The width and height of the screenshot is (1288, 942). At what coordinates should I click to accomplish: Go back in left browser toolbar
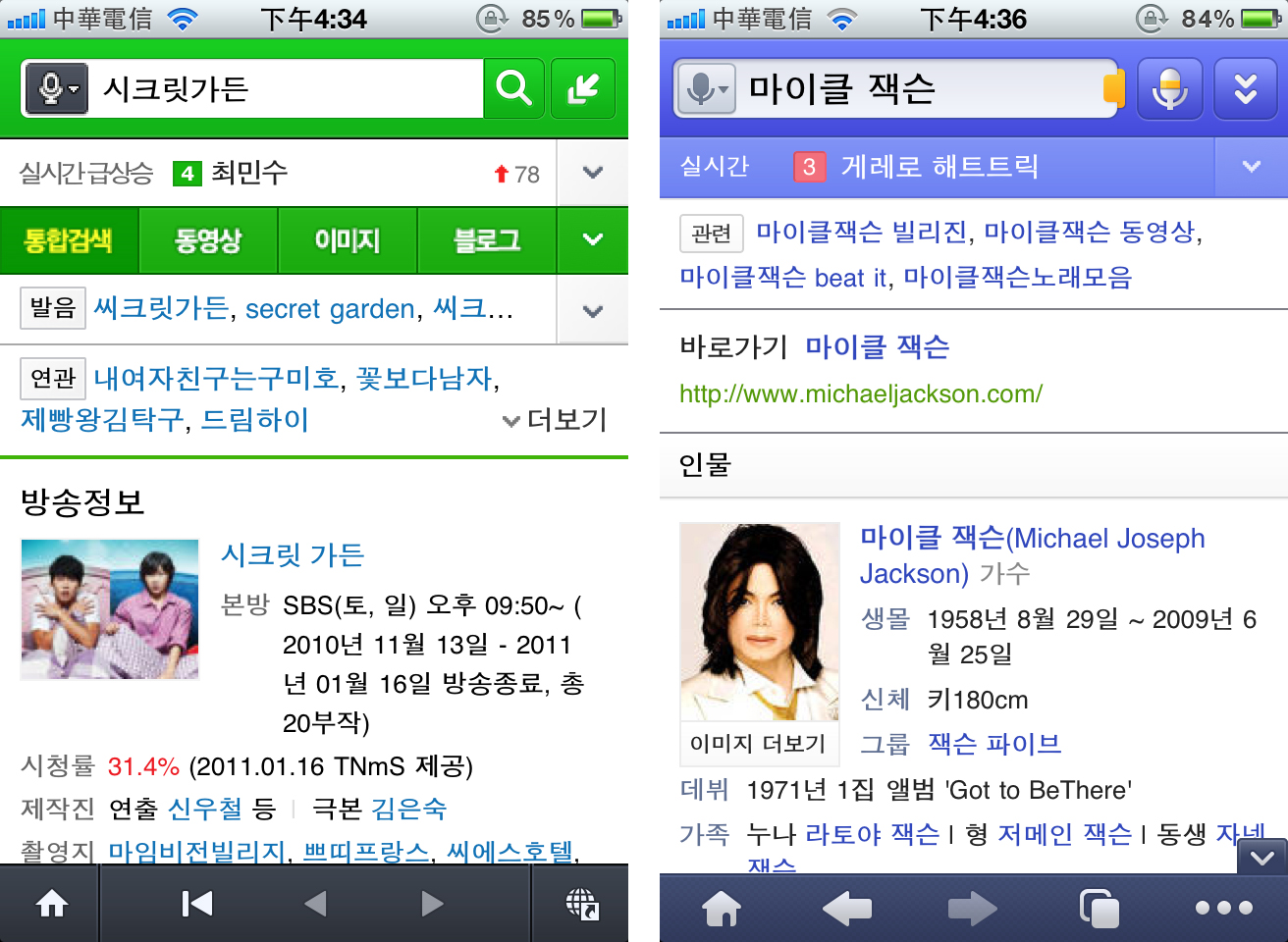tap(315, 904)
